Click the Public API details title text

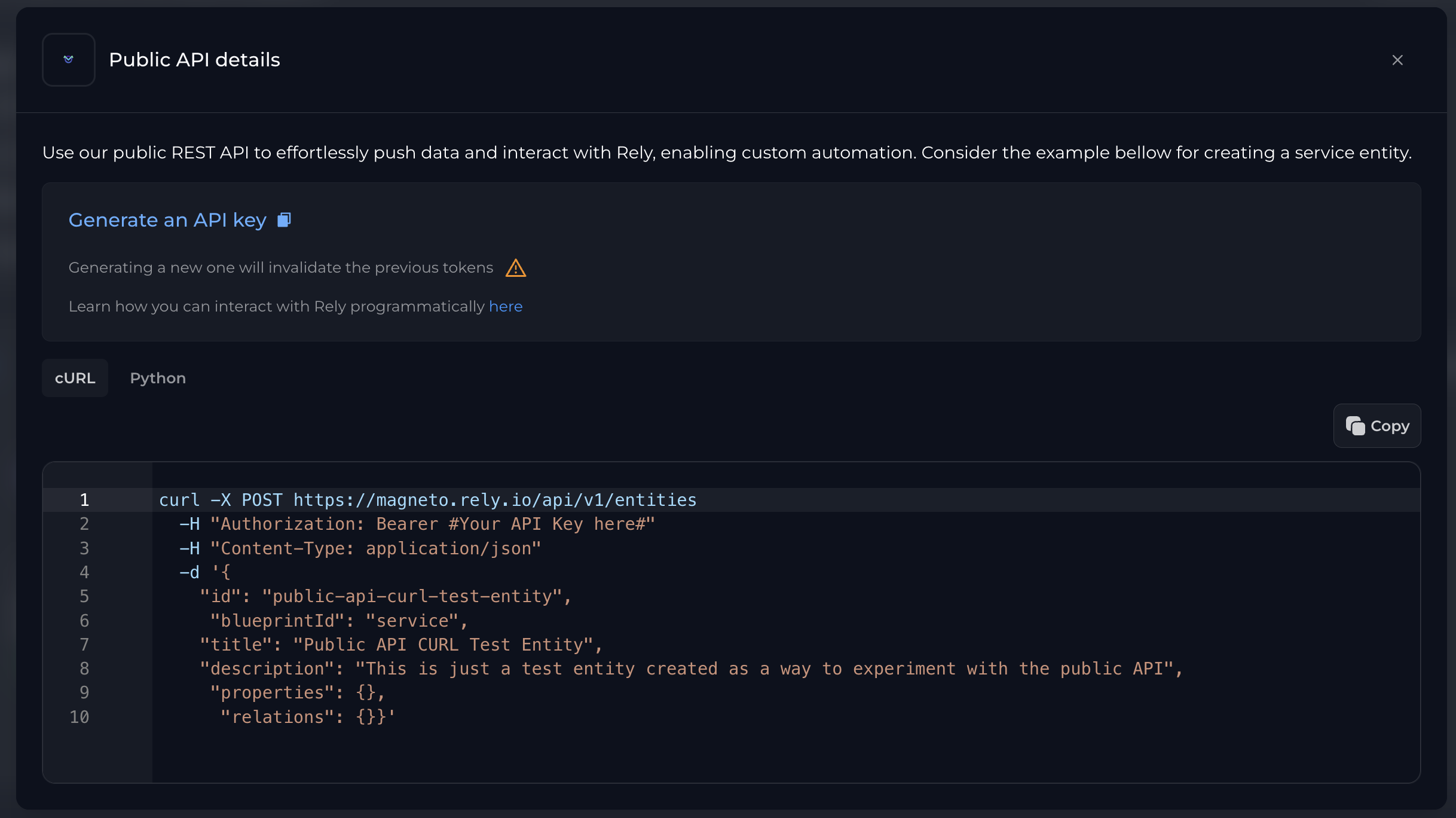tap(194, 60)
